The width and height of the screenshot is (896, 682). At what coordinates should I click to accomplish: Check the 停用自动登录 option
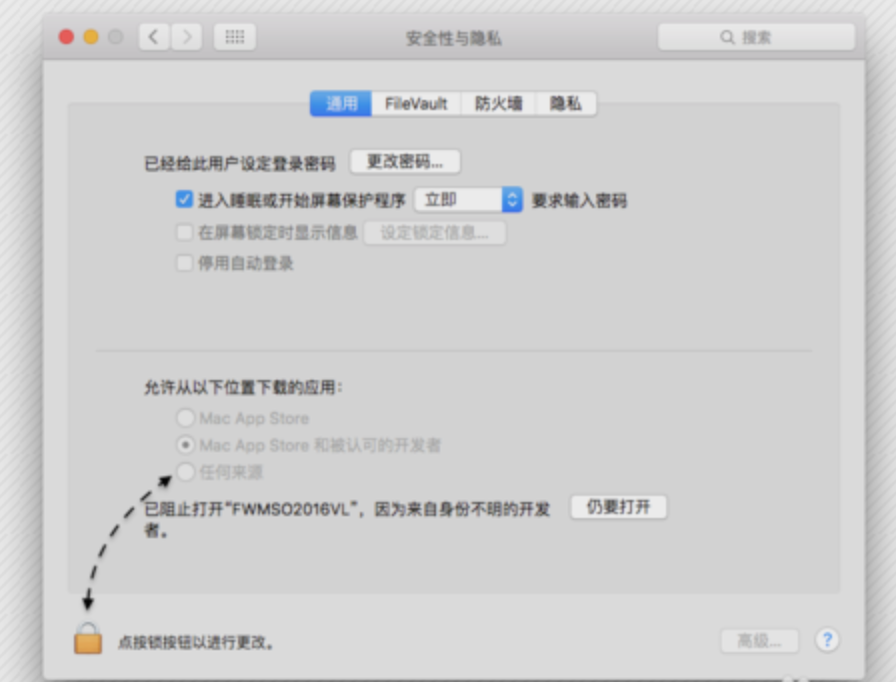pyautogui.click(x=184, y=263)
